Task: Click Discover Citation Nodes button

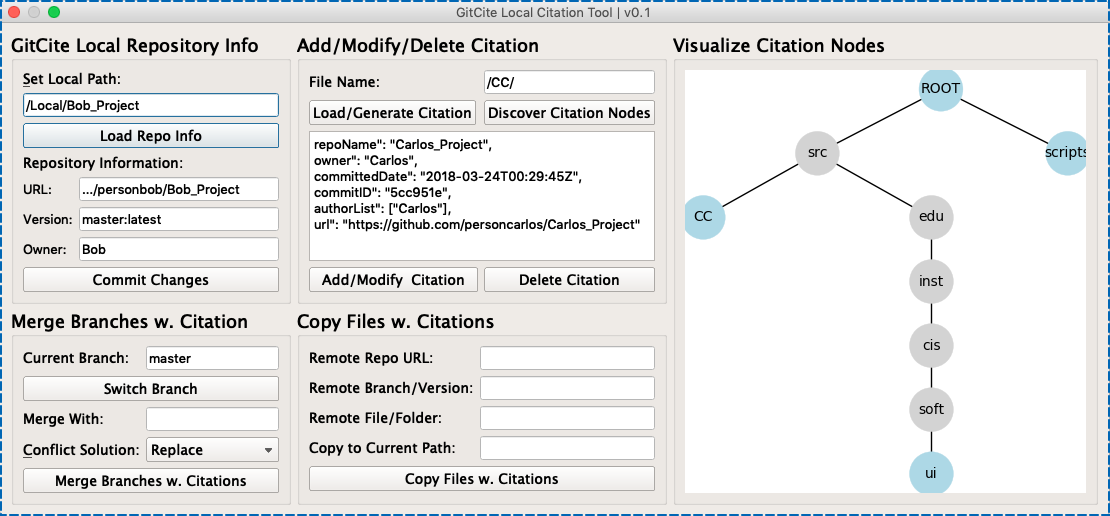Action: [570, 113]
